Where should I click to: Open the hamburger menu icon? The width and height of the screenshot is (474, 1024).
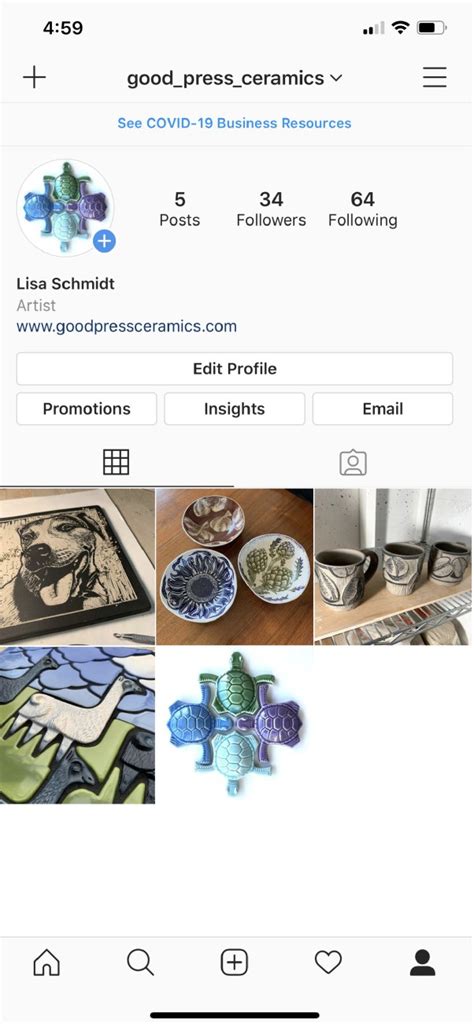click(434, 78)
